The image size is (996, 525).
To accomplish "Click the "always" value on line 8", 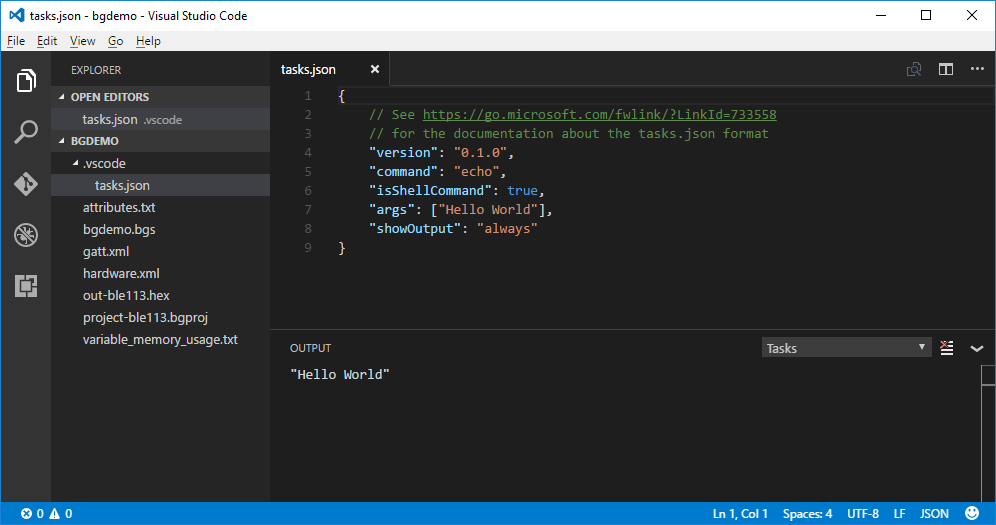I will click(x=507, y=229).
